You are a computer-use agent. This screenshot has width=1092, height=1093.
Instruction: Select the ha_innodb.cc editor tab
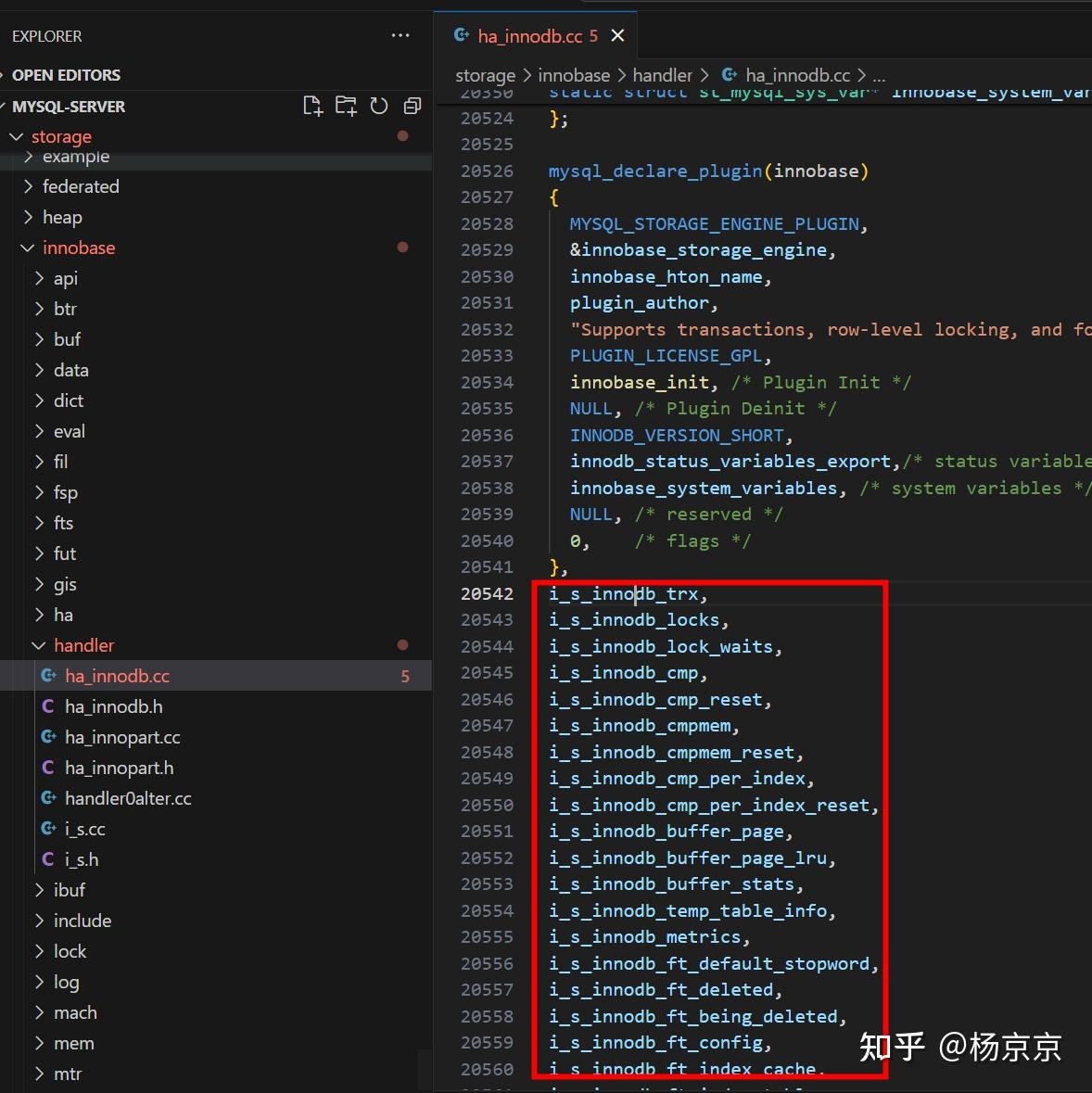pos(535,35)
